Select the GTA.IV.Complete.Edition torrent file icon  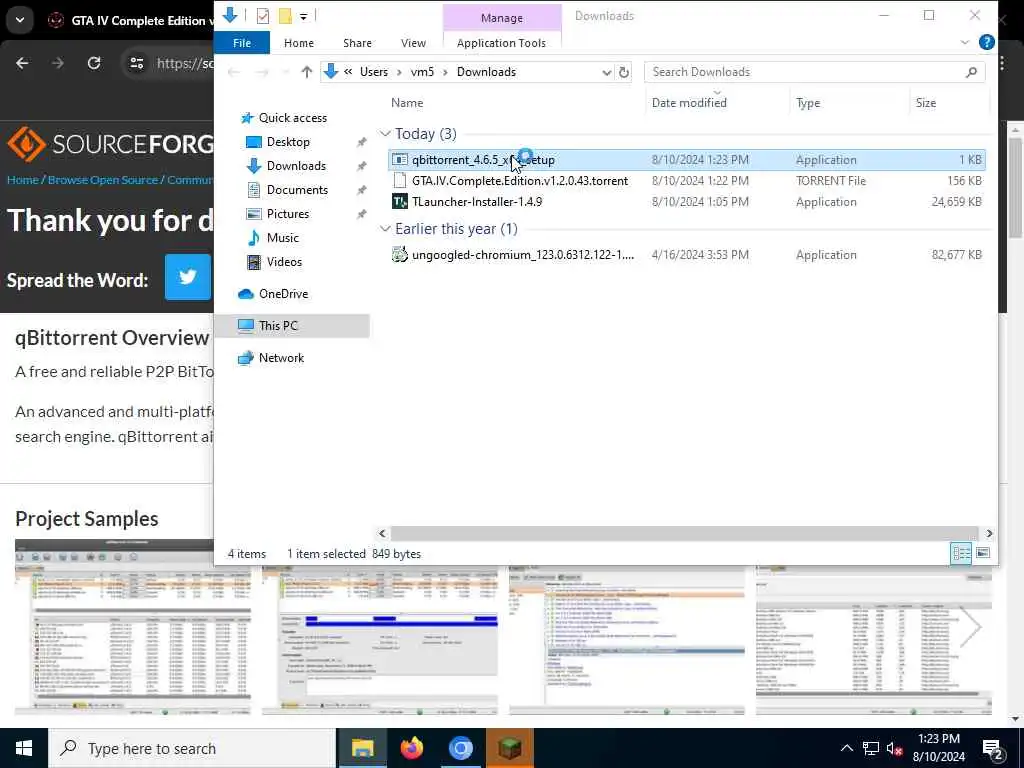click(x=400, y=180)
